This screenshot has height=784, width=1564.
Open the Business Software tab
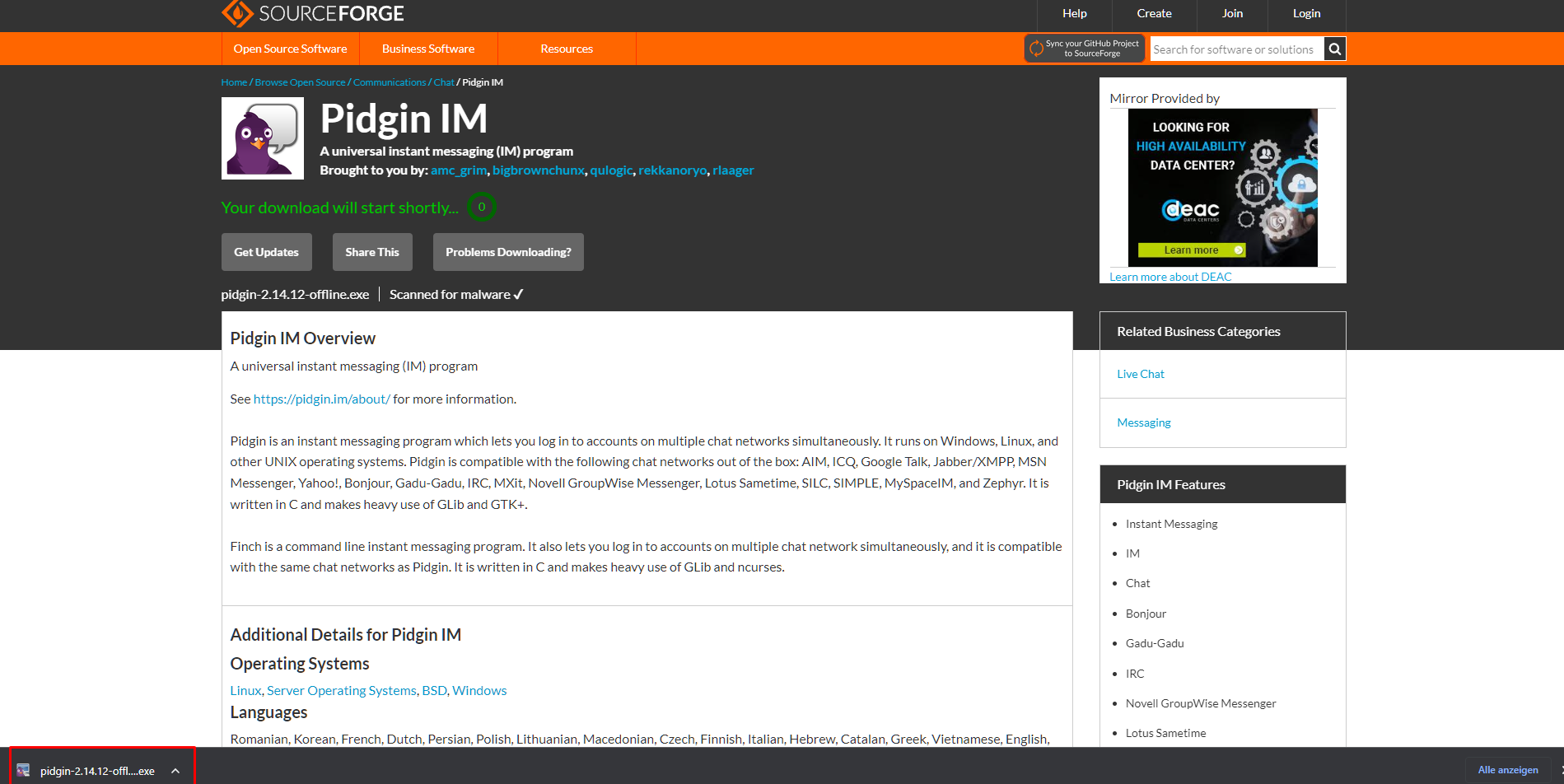[428, 49]
